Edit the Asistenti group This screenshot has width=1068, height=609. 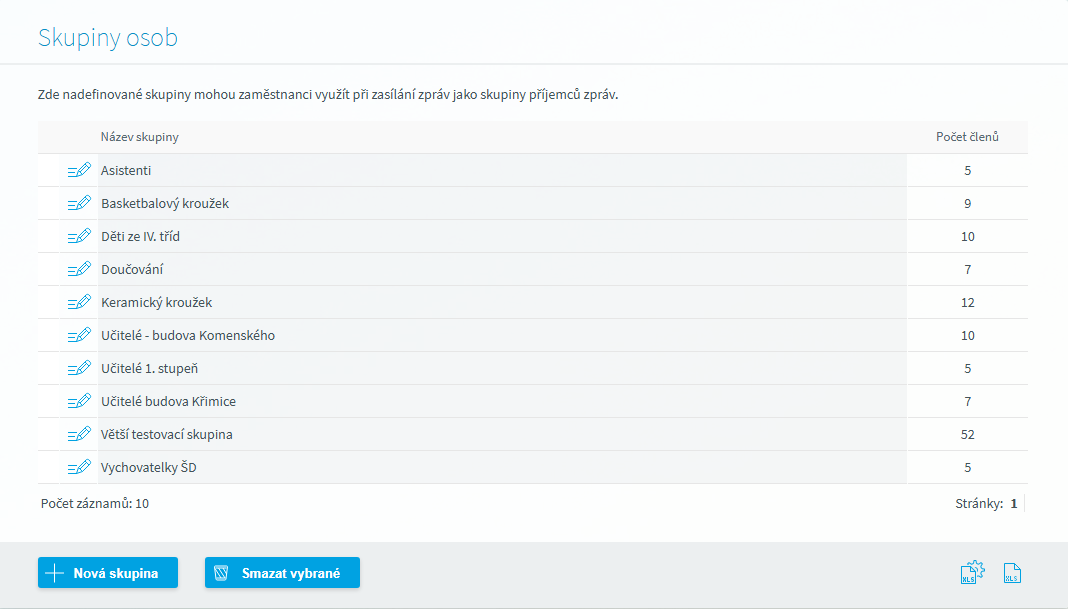(x=79, y=170)
